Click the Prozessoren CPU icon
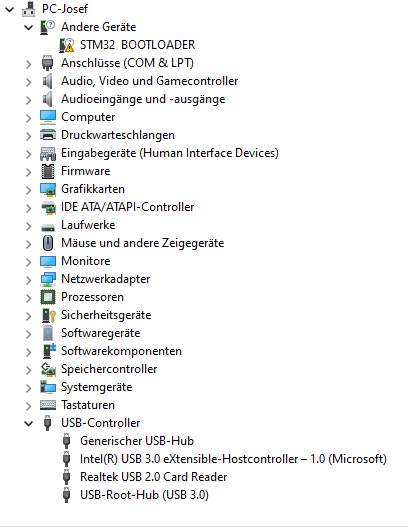Screen dimensions: 408x527 click(48, 297)
